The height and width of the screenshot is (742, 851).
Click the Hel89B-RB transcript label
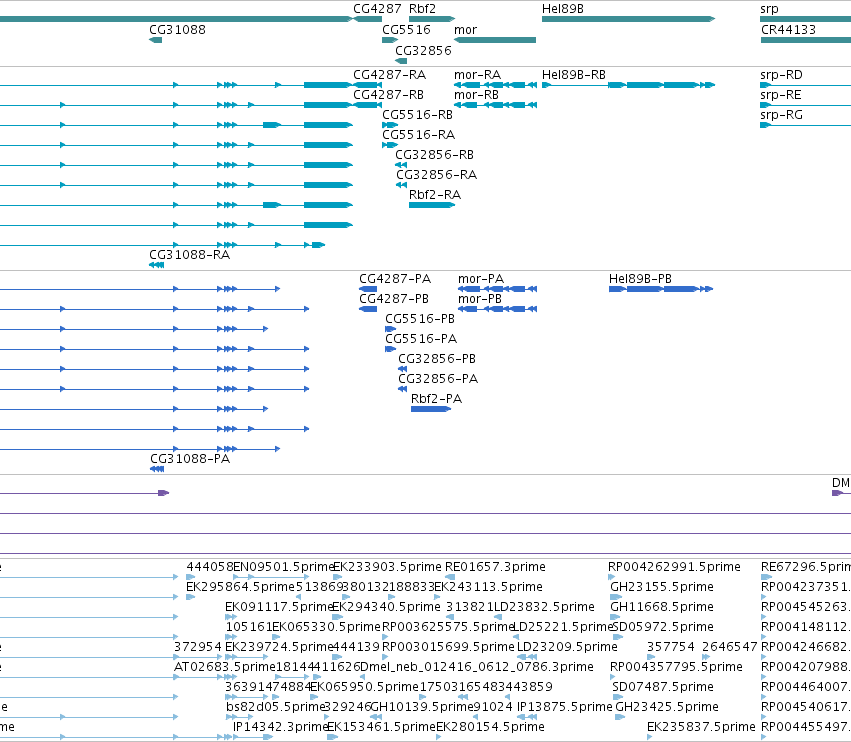(x=574, y=75)
